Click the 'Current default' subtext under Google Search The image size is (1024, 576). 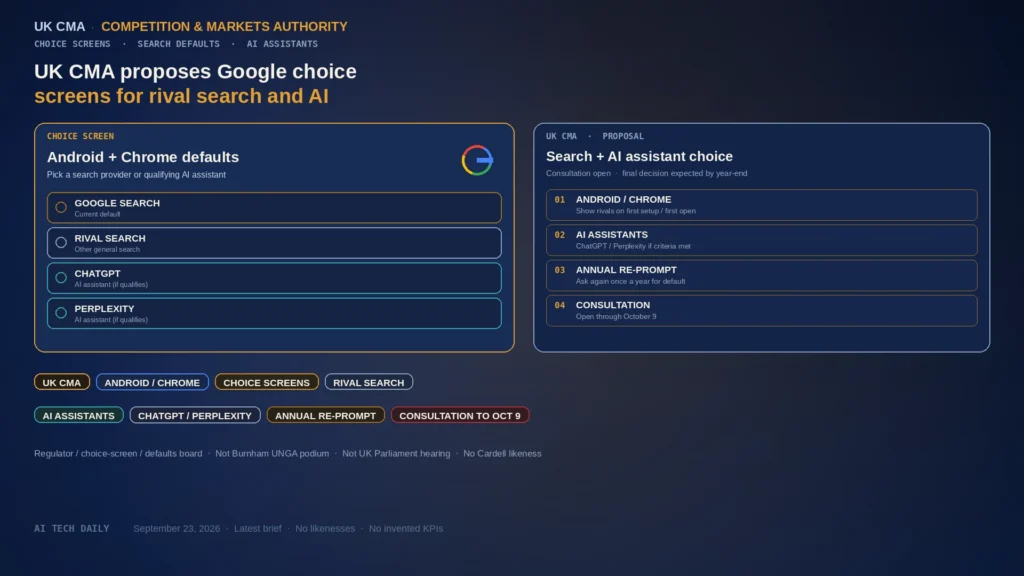pos(97,214)
